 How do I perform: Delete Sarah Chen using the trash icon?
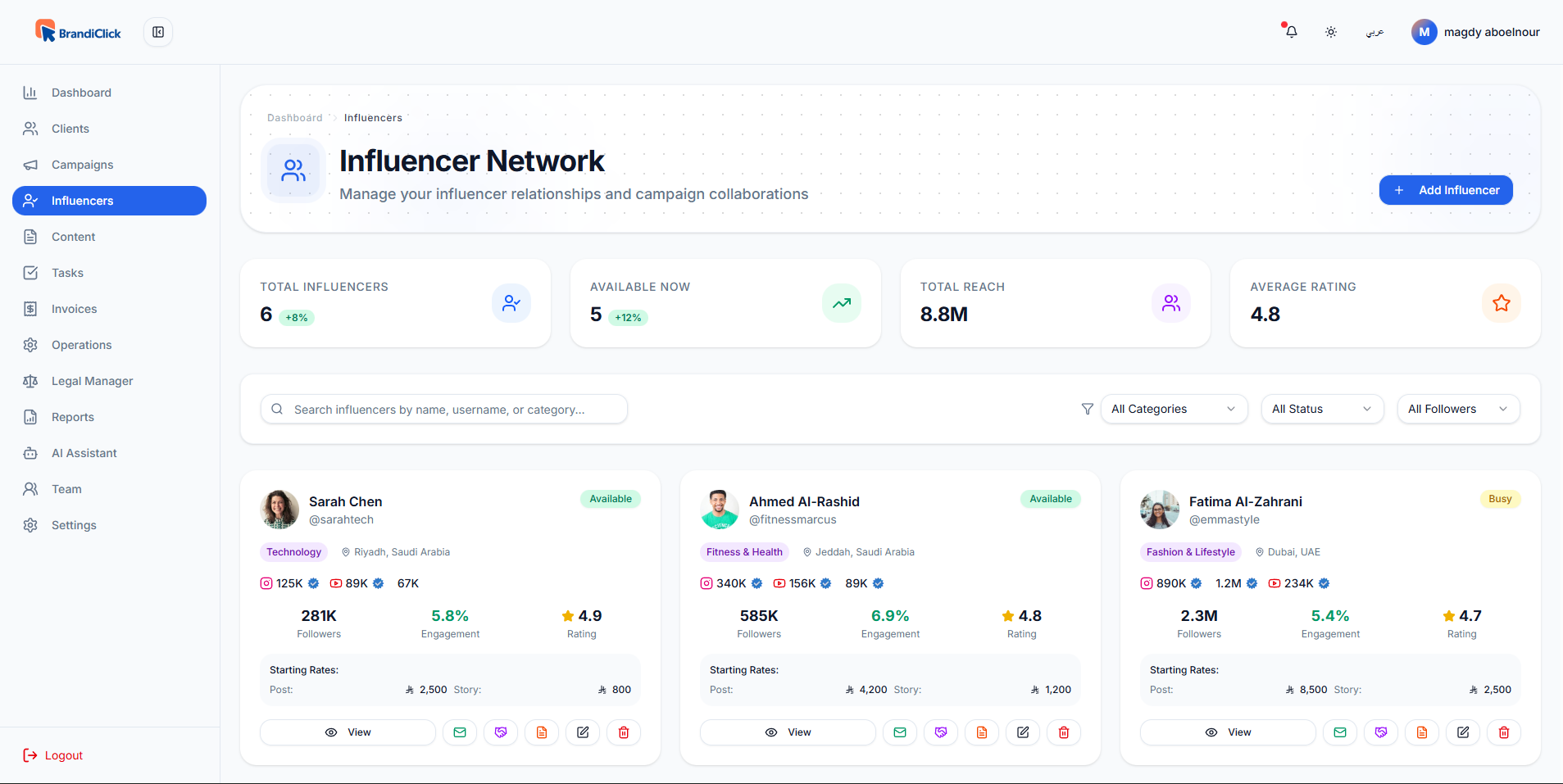tap(623, 732)
